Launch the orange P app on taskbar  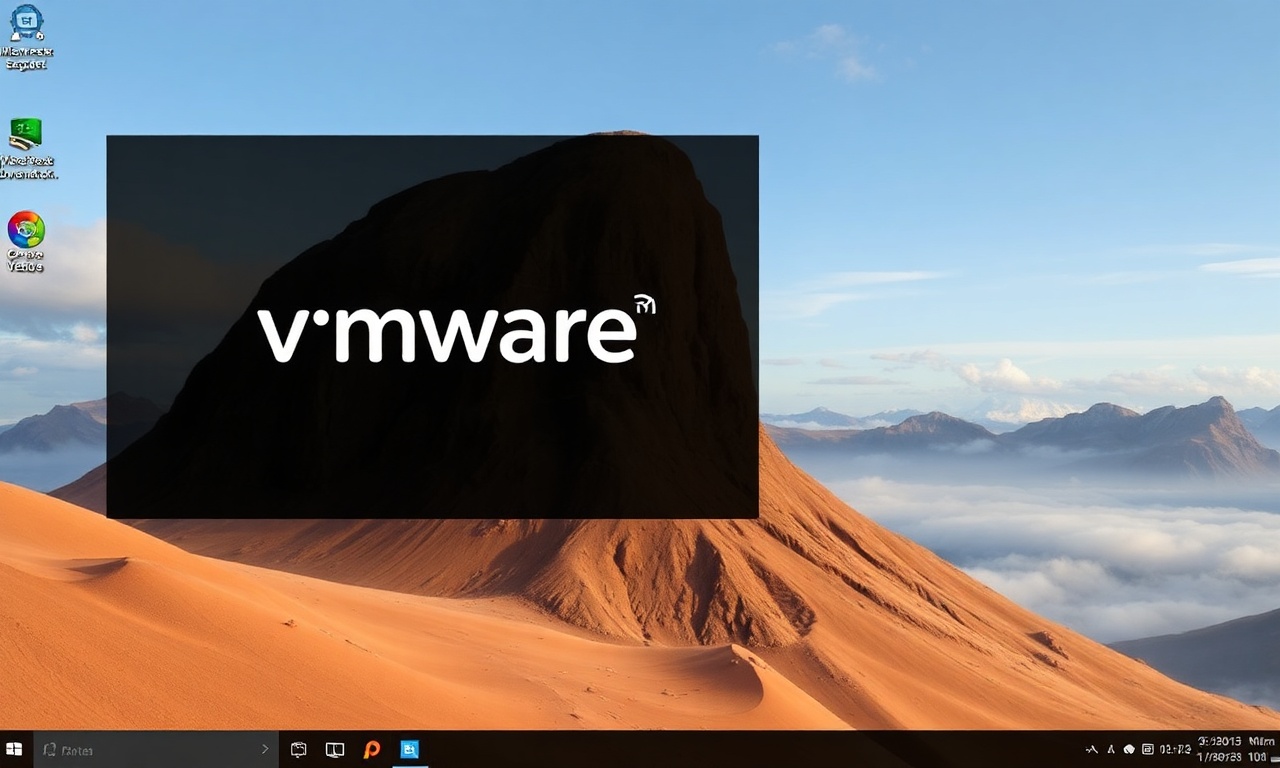point(372,749)
